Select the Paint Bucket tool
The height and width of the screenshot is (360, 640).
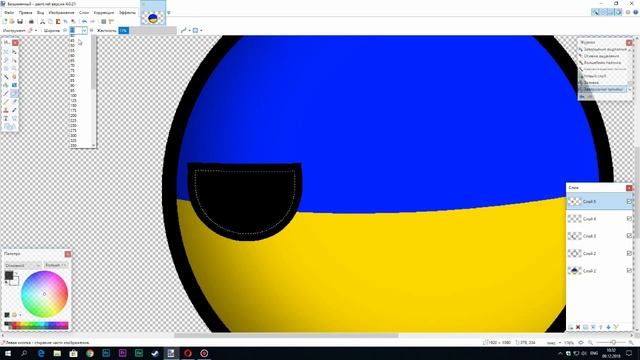[6, 85]
